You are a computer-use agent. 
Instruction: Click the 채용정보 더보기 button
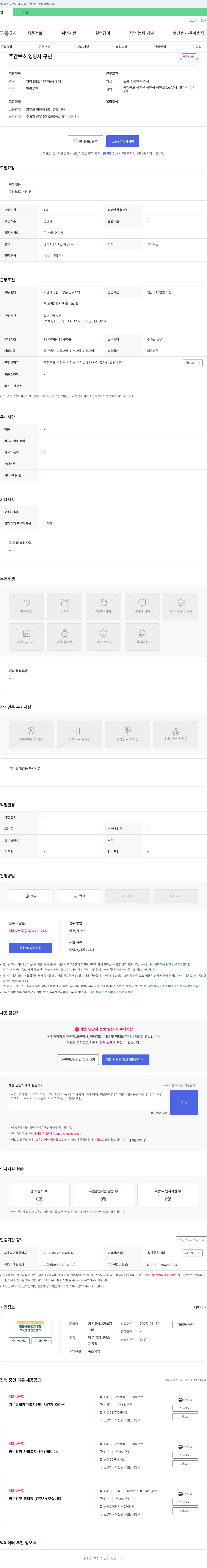click(185, 1325)
